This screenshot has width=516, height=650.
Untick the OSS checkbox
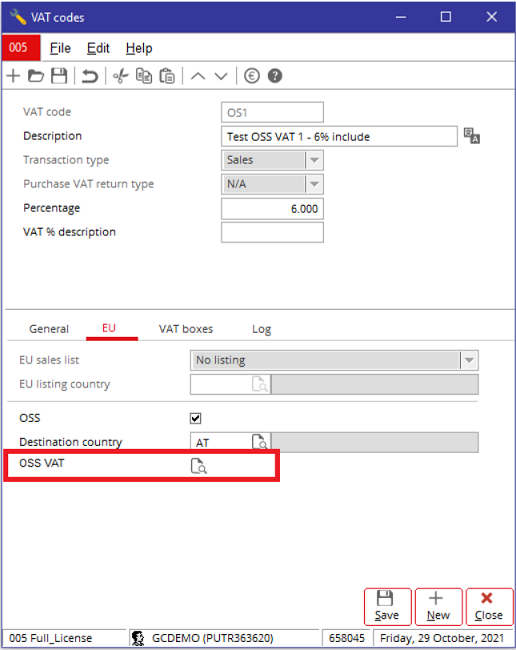[x=196, y=418]
